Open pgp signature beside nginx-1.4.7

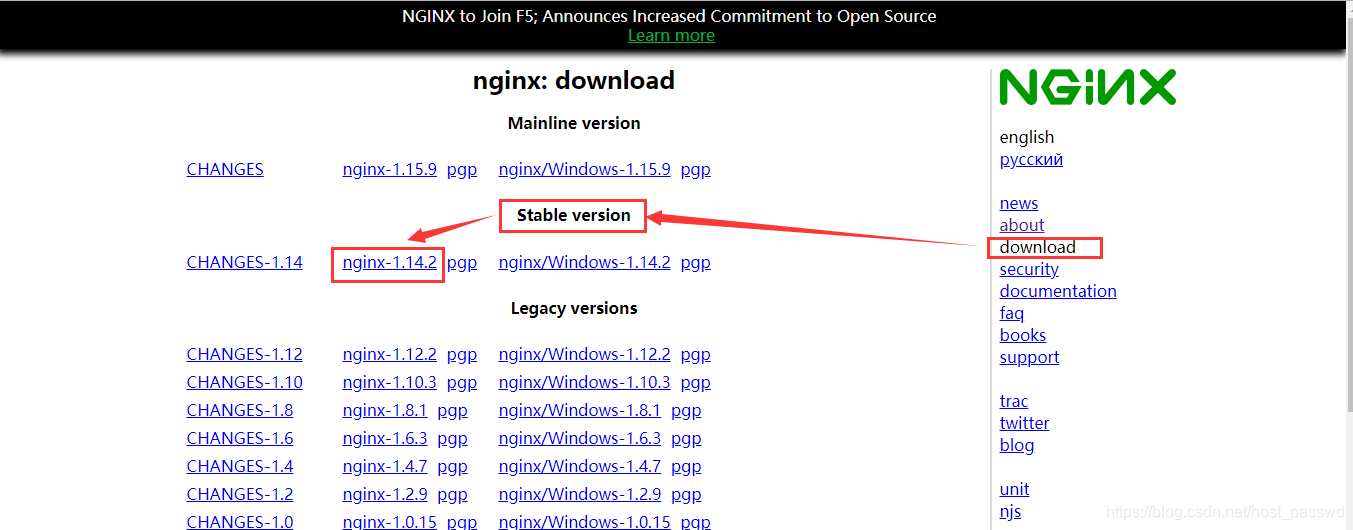(x=453, y=467)
